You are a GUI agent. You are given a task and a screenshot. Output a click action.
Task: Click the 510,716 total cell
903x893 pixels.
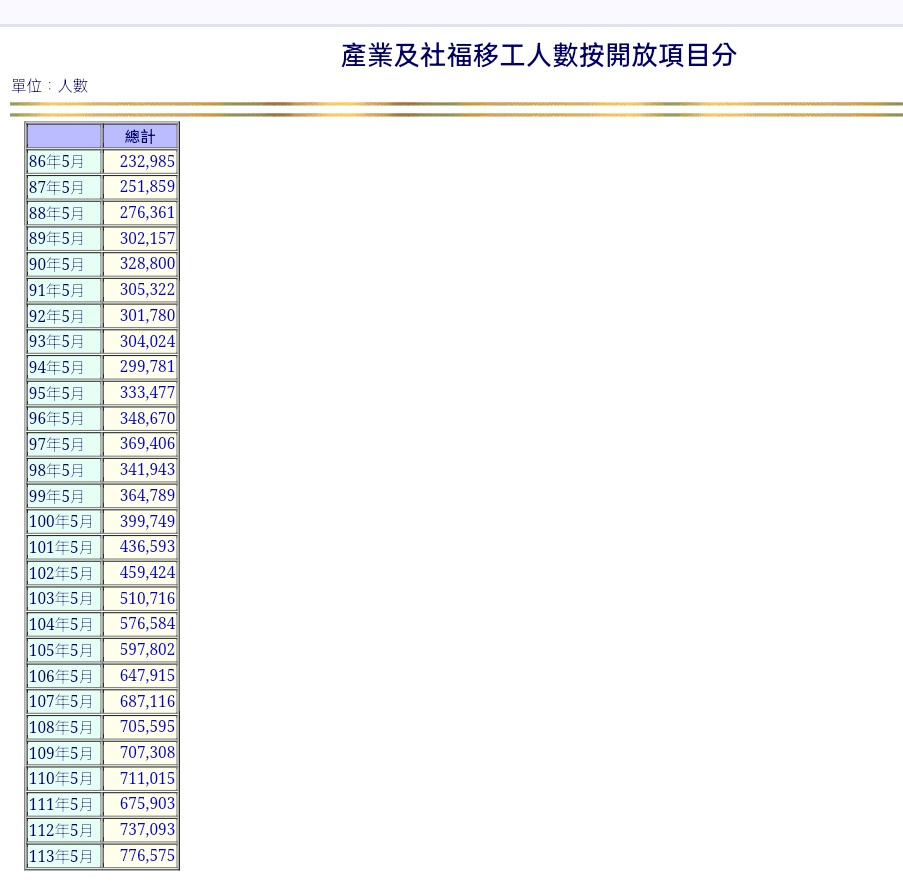coord(146,598)
